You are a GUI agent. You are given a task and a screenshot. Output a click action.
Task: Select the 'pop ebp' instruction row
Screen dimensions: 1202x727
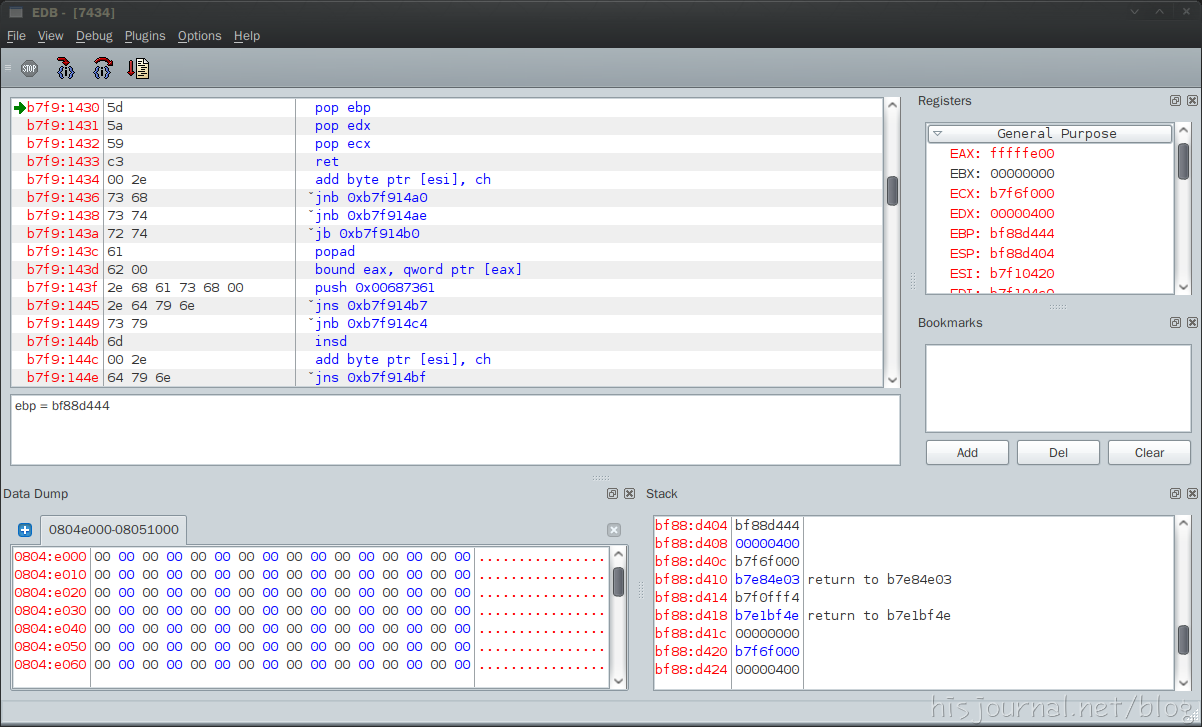pyautogui.click(x=447, y=108)
